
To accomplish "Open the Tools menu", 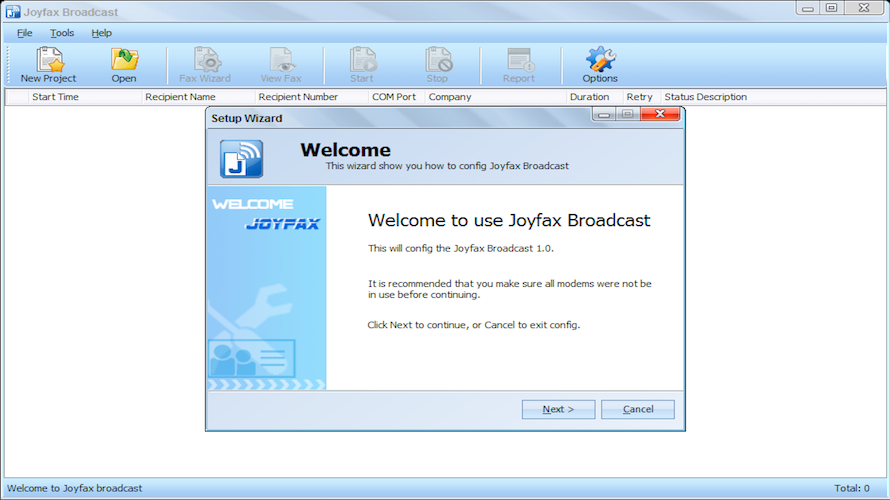I will click(62, 33).
